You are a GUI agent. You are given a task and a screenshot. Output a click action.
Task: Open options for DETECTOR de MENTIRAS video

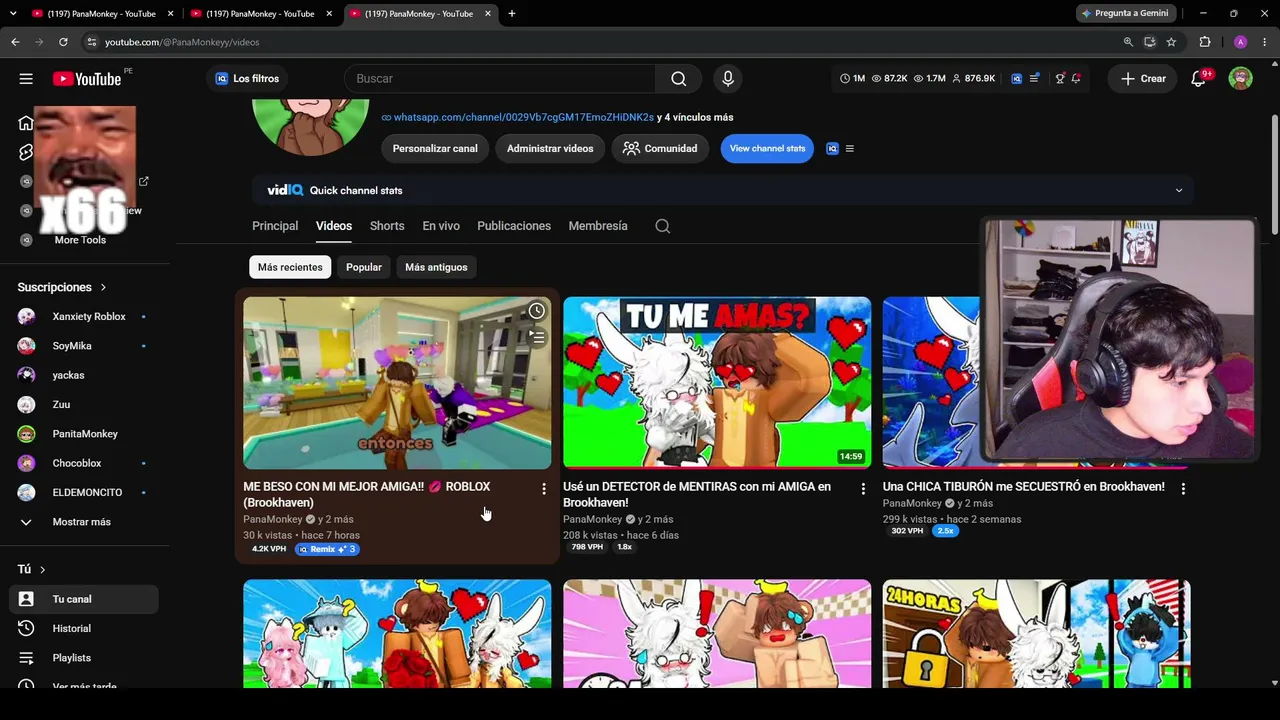coord(863,489)
